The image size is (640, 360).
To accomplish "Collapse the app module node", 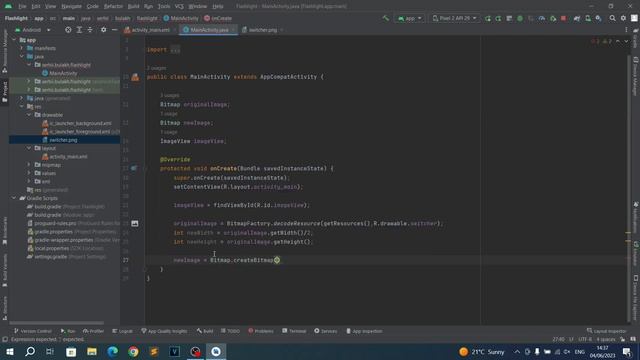I will (15, 40).
